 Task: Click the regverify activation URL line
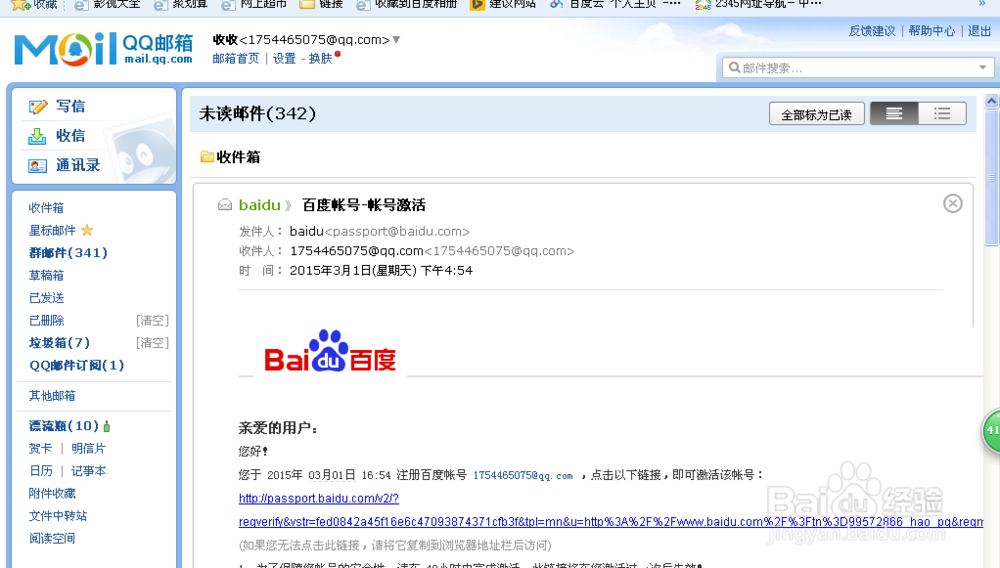click(x=611, y=521)
